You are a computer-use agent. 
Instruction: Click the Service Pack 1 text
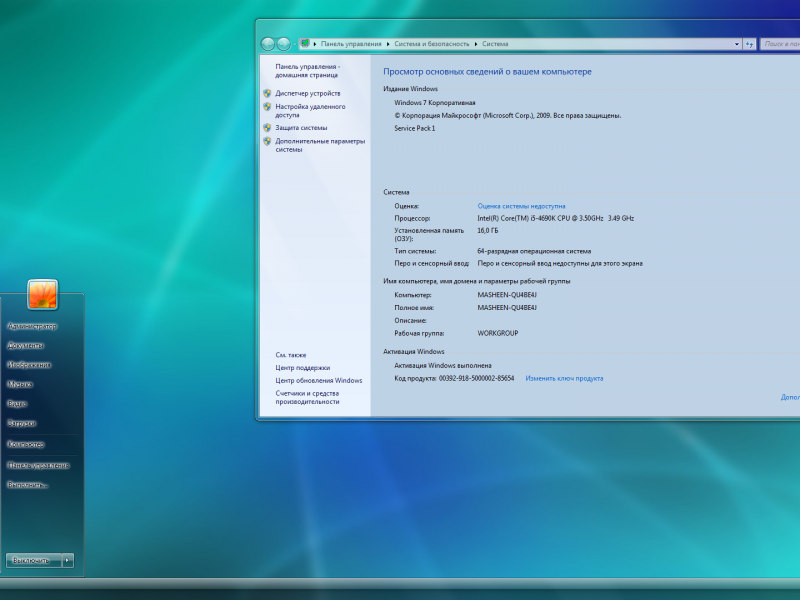[x=415, y=129]
